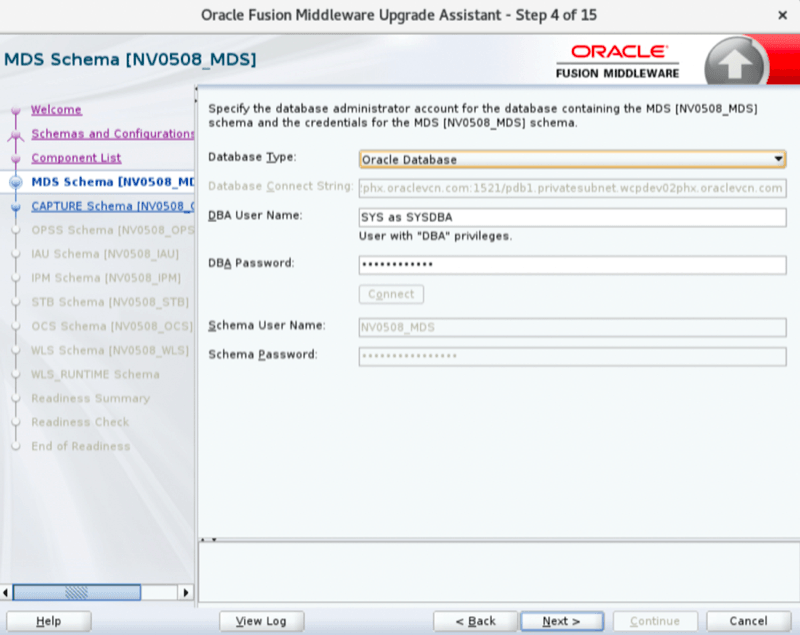Click the horizontal scrollbar thumb in navigation pane

coord(77,592)
